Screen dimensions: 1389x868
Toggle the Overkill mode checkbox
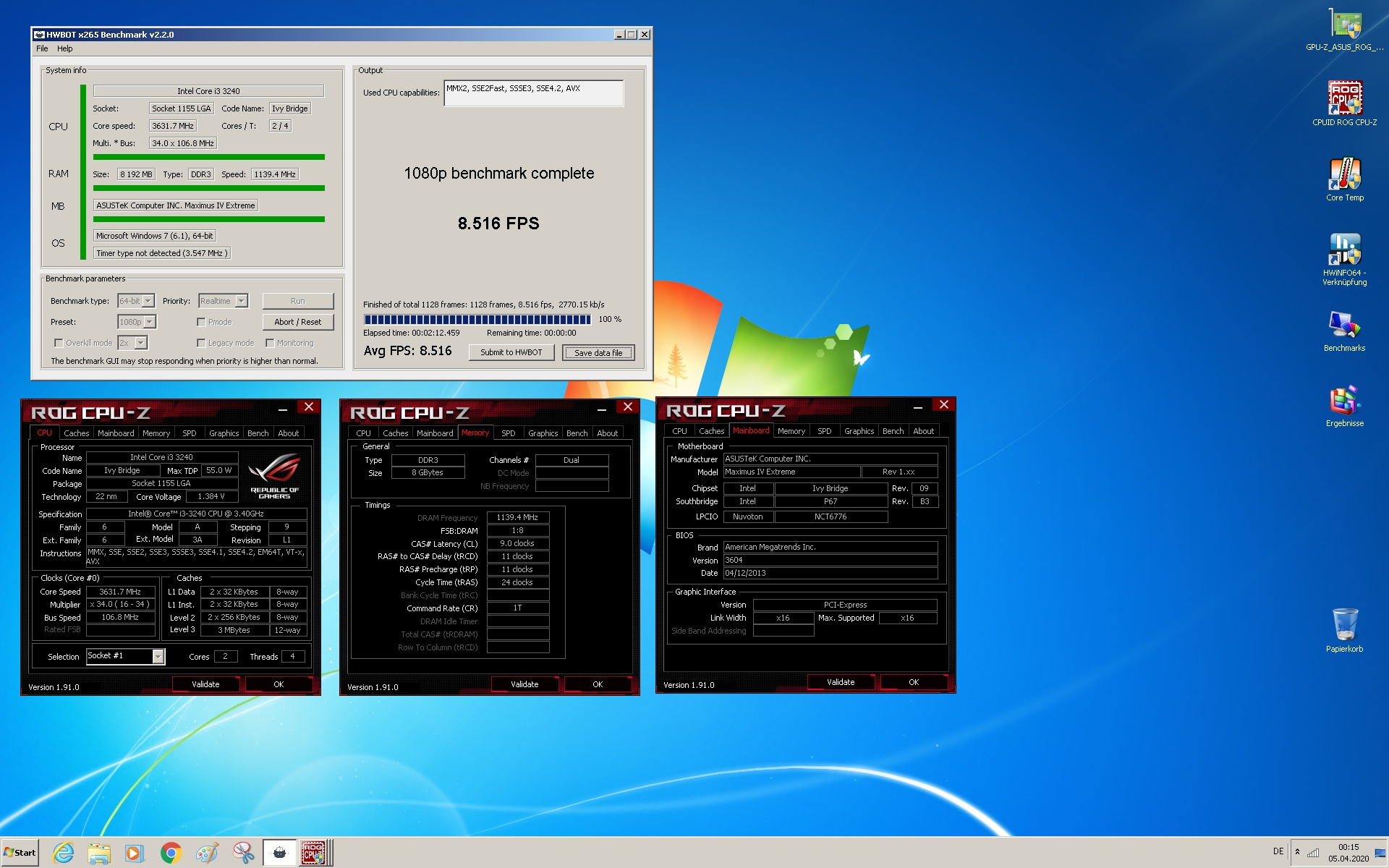59,343
